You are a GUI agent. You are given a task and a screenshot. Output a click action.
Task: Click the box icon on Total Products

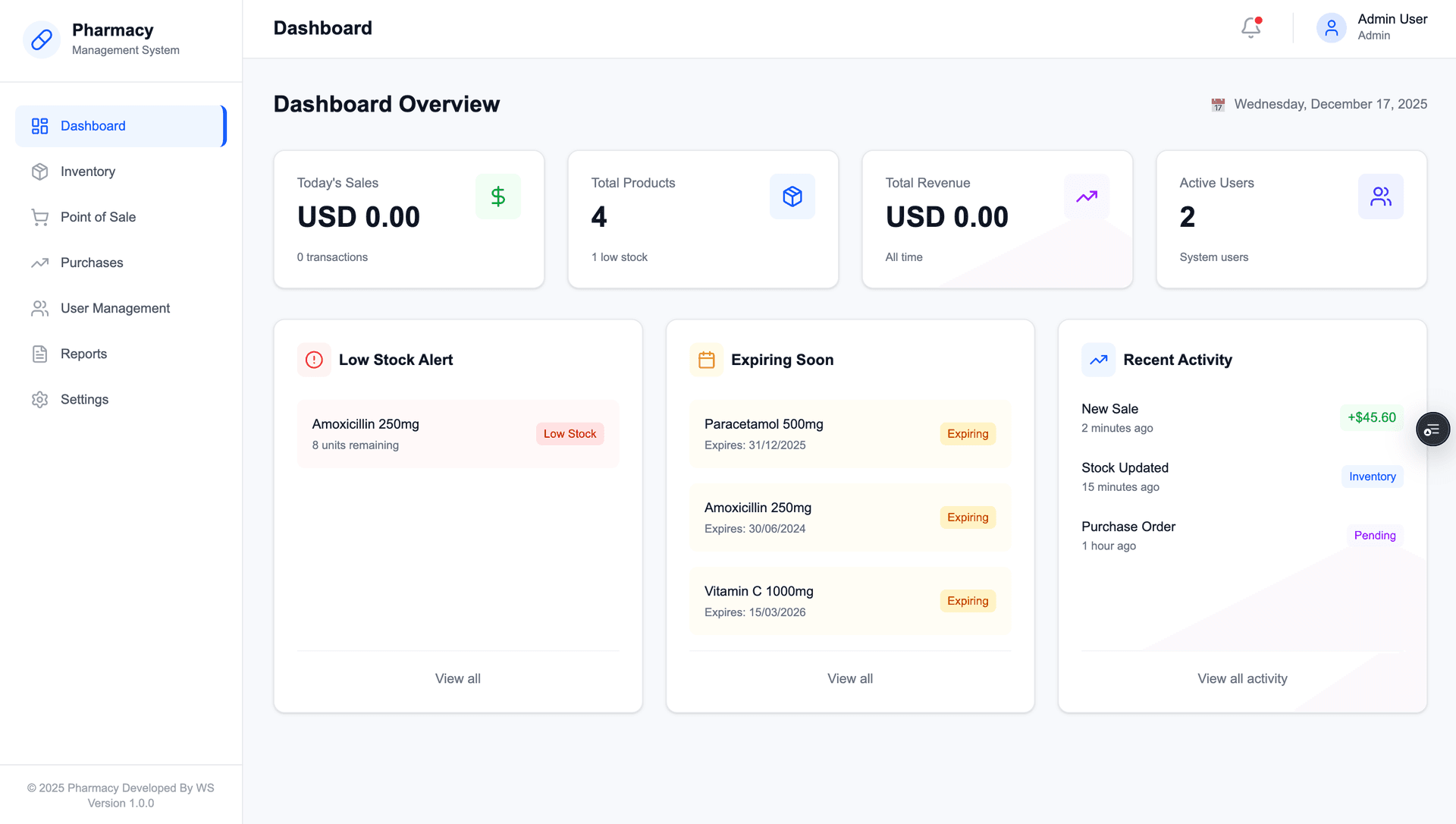(x=792, y=197)
